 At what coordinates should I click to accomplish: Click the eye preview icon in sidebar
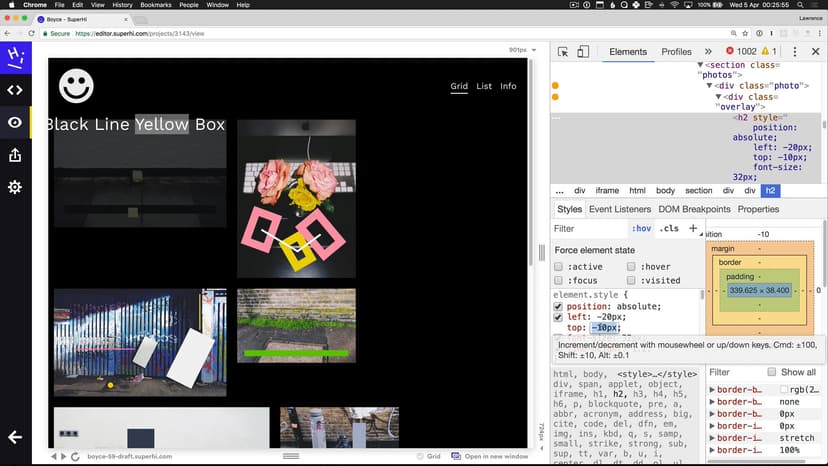click(15, 122)
